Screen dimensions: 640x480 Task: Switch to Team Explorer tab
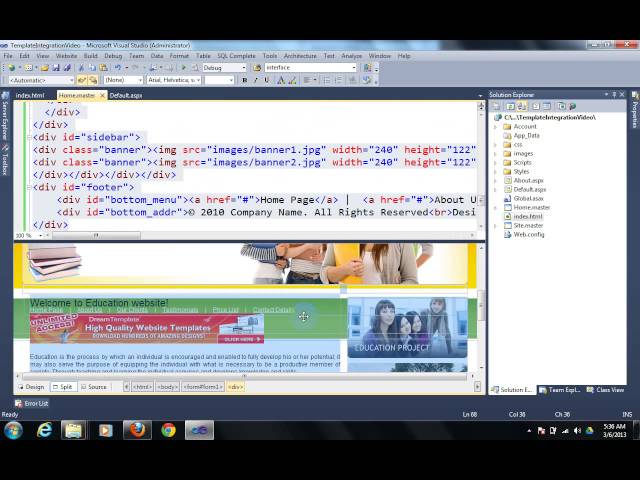560,390
